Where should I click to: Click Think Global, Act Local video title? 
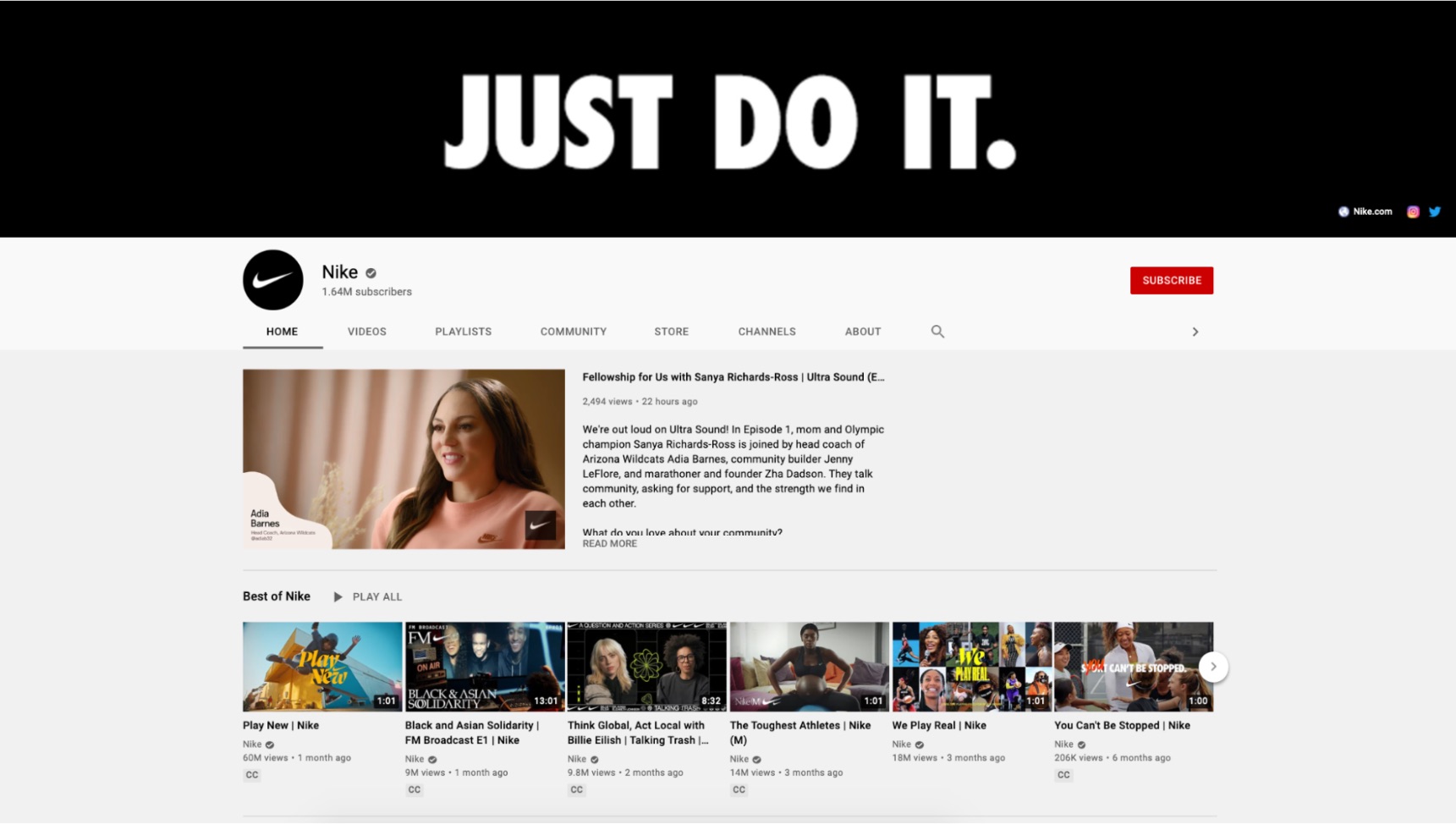coord(638,733)
